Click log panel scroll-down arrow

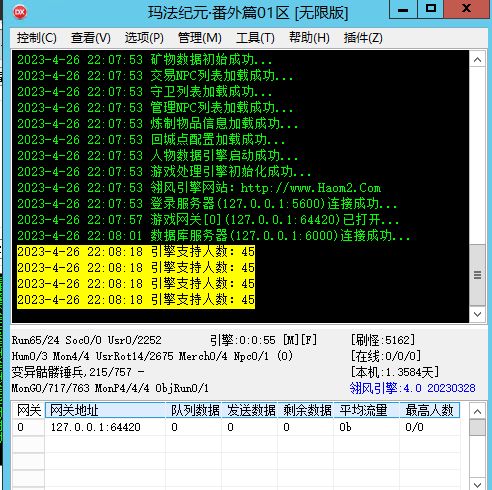click(477, 314)
